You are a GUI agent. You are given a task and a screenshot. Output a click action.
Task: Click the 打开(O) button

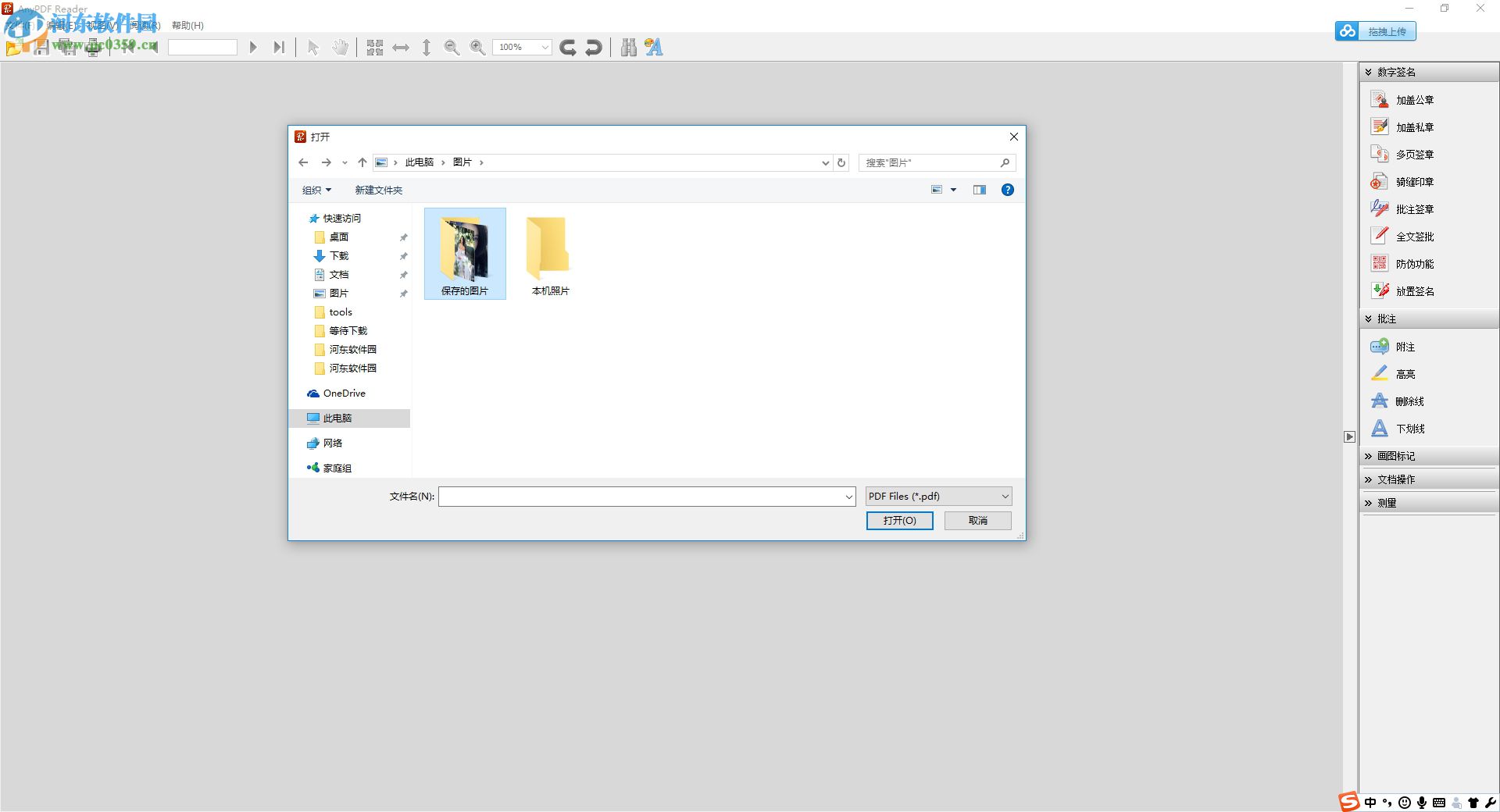pyautogui.click(x=899, y=520)
